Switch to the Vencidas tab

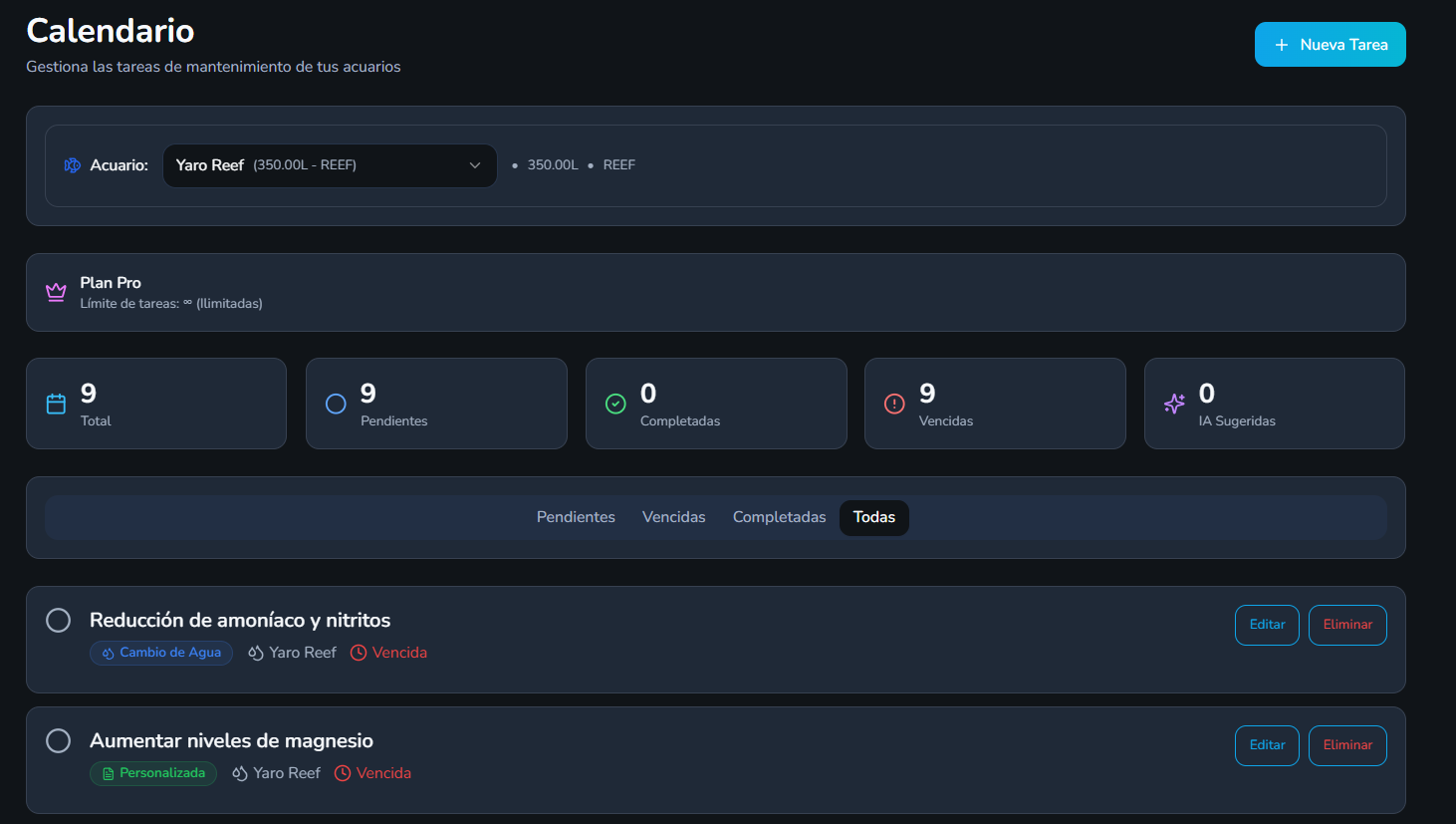[674, 517]
